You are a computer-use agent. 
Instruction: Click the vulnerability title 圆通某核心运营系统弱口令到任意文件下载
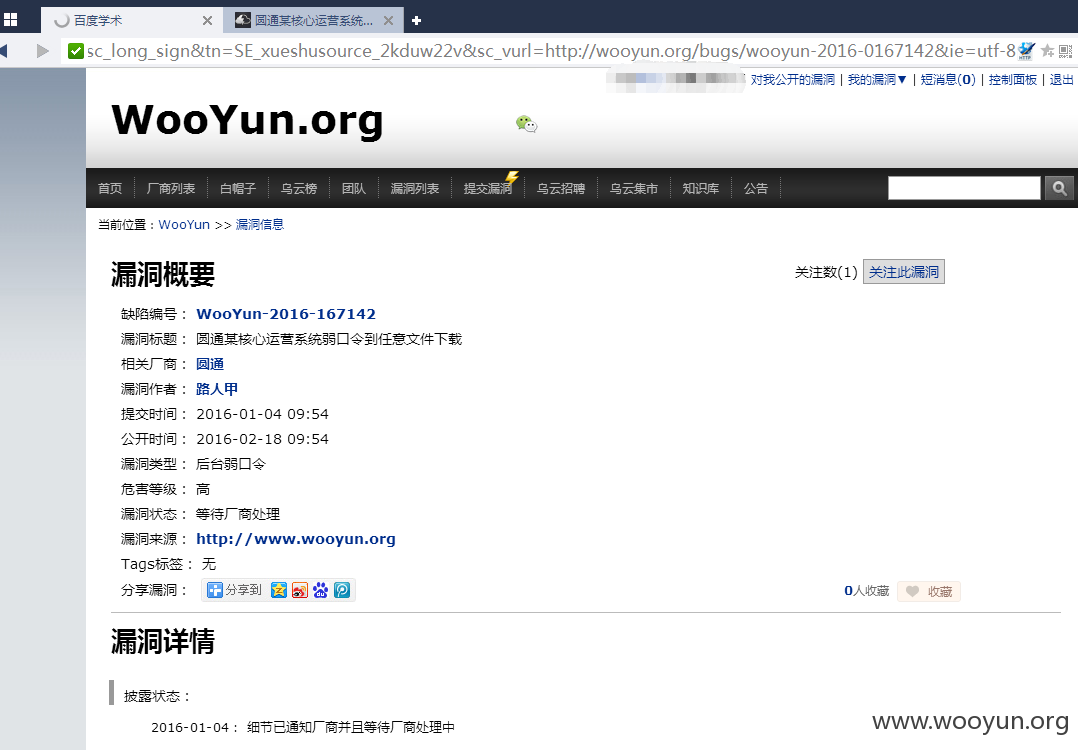329,340
